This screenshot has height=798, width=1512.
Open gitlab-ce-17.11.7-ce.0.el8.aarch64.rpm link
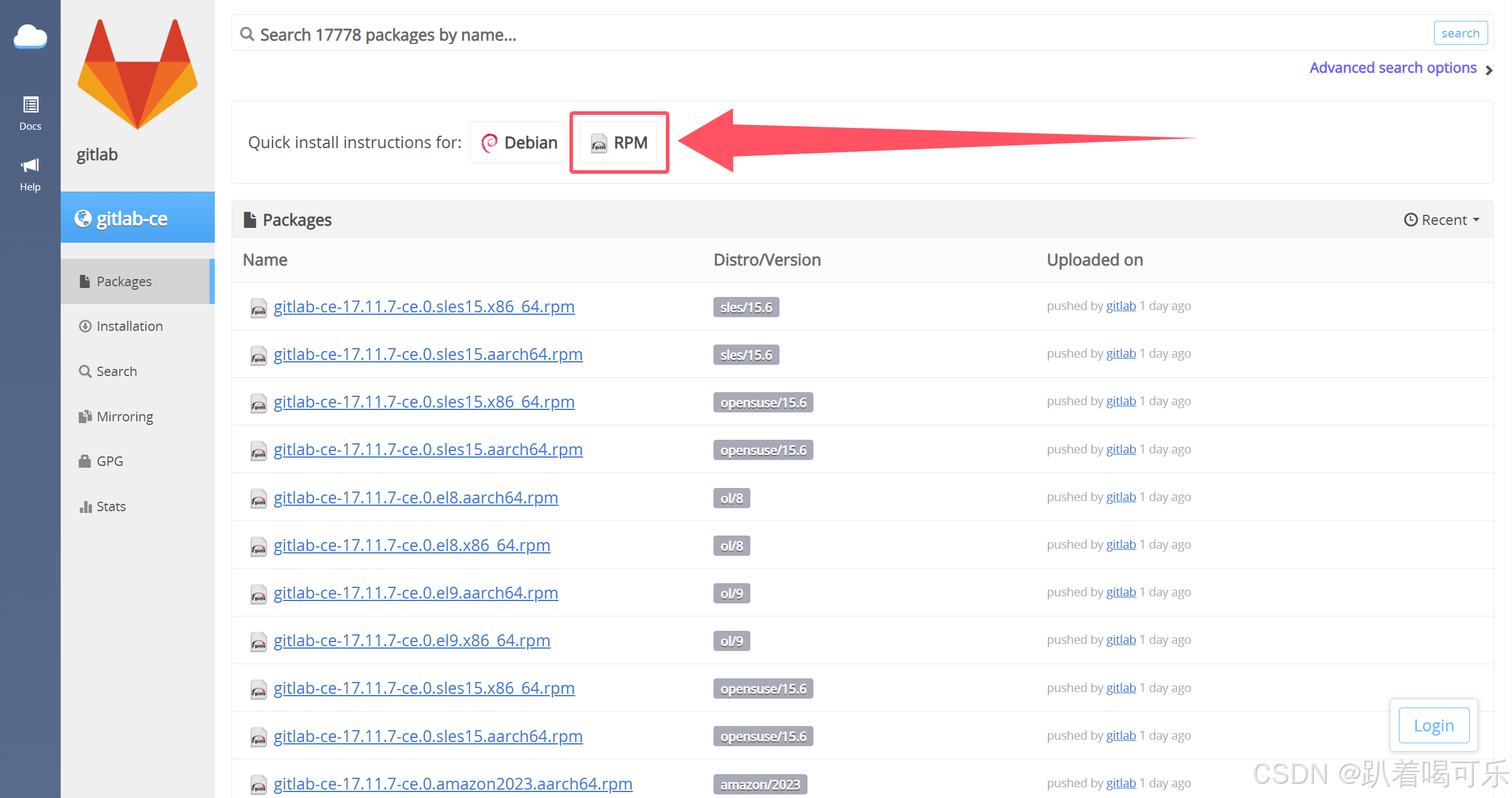[x=415, y=497]
